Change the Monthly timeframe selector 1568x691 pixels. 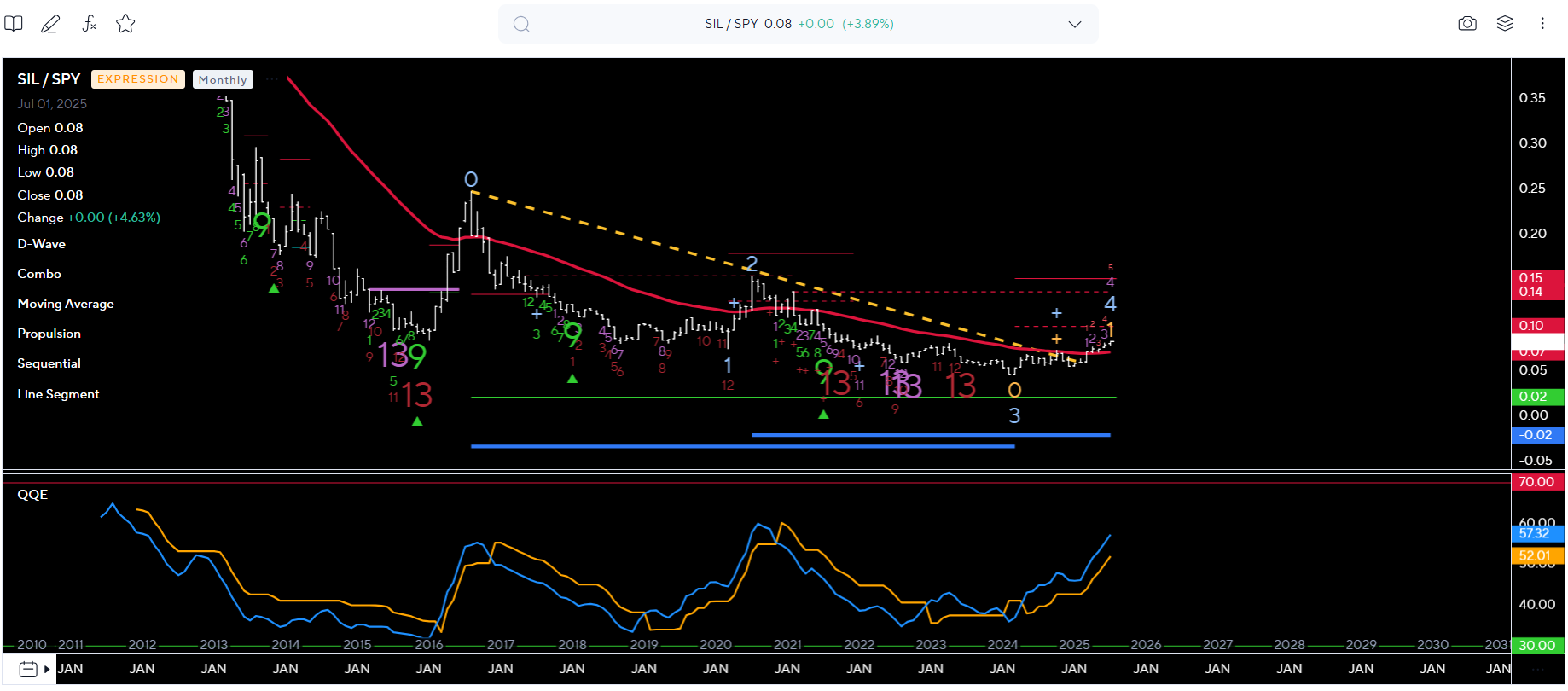pyautogui.click(x=223, y=79)
